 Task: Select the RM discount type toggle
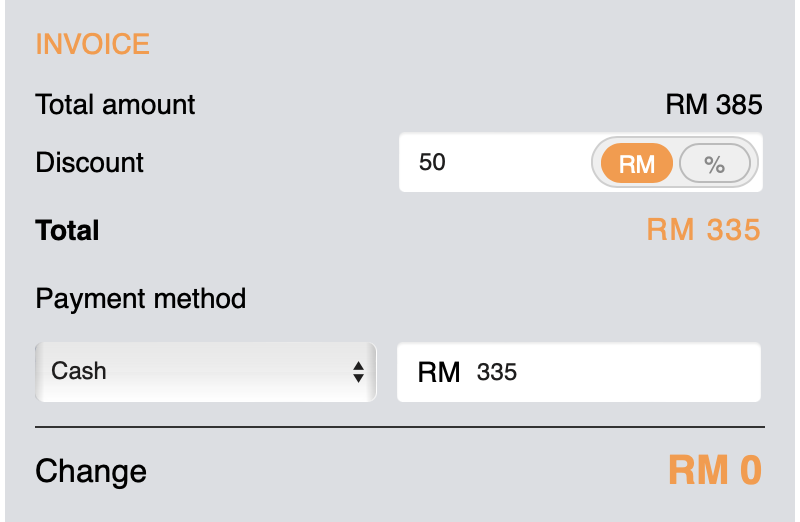636,164
